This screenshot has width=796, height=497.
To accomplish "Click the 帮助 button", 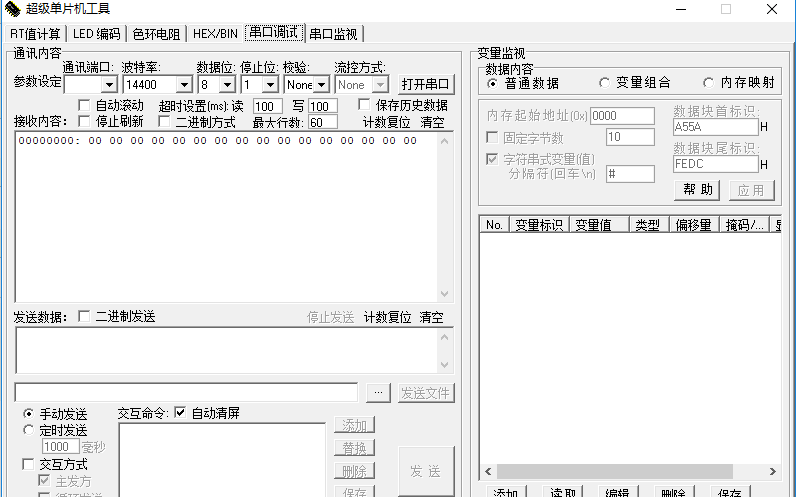I will [x=700, y=189].
